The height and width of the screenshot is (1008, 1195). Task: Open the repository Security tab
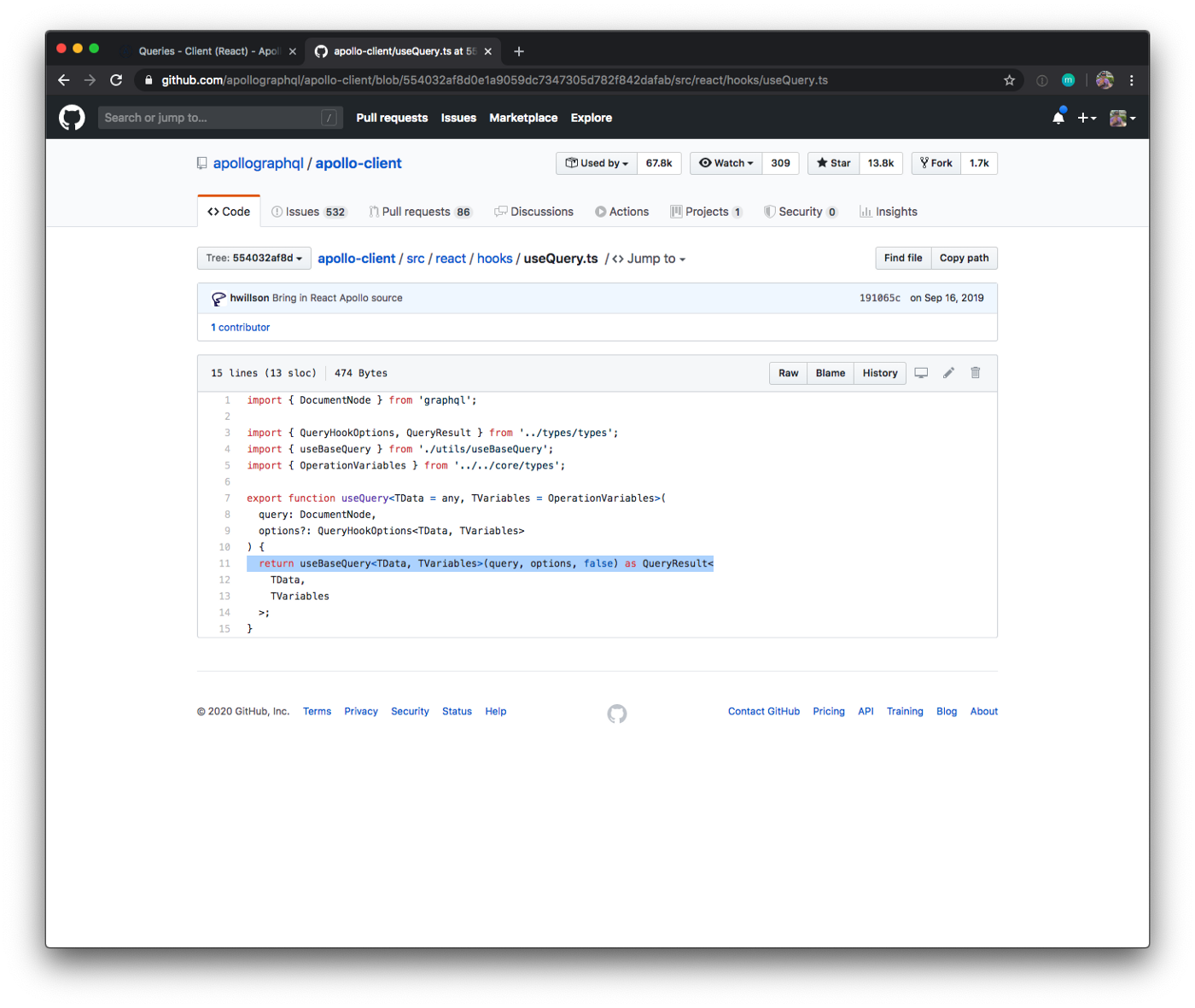click(801, 212)
